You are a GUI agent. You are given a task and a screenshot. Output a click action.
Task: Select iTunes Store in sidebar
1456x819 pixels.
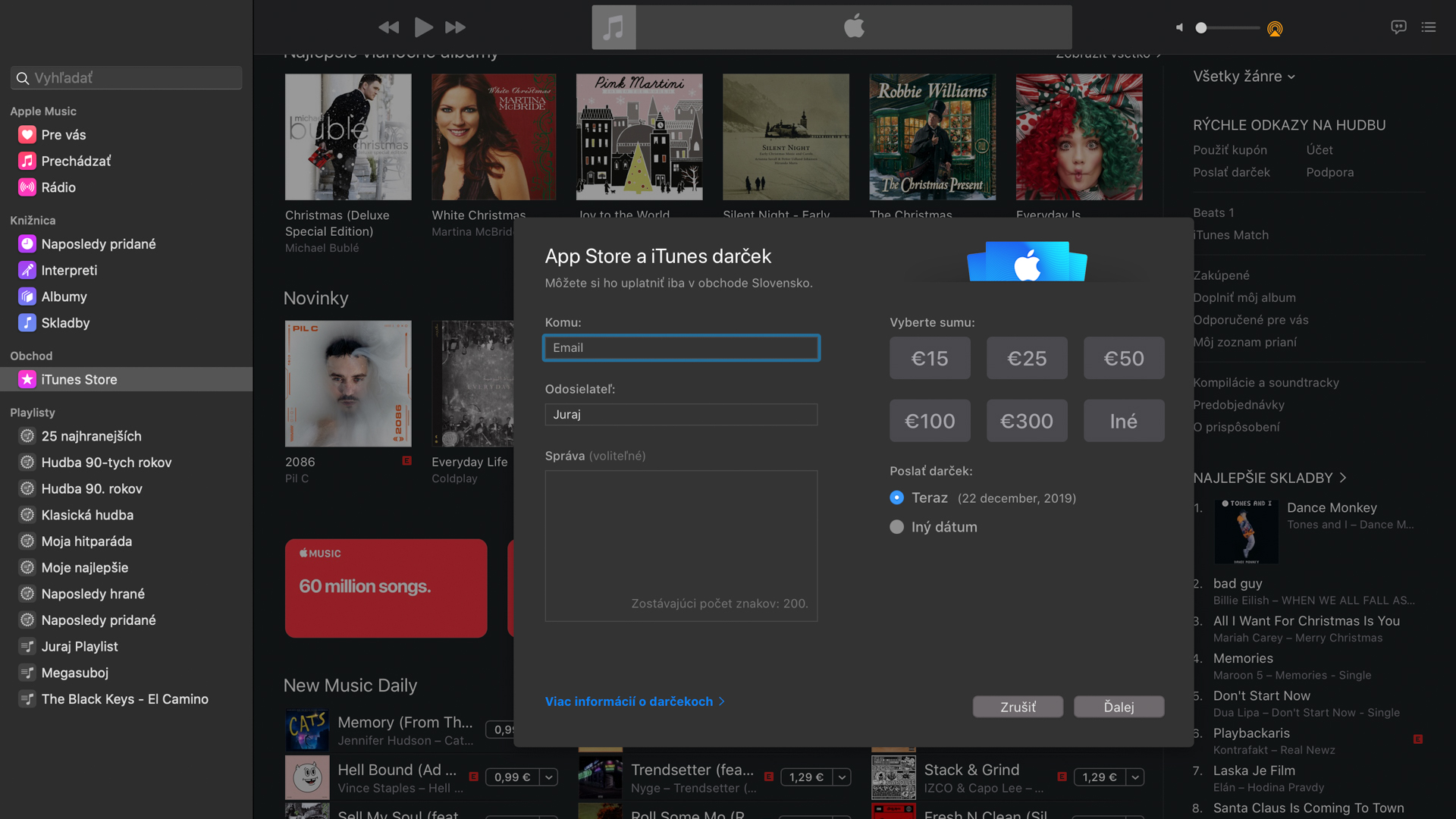point(126,379)
